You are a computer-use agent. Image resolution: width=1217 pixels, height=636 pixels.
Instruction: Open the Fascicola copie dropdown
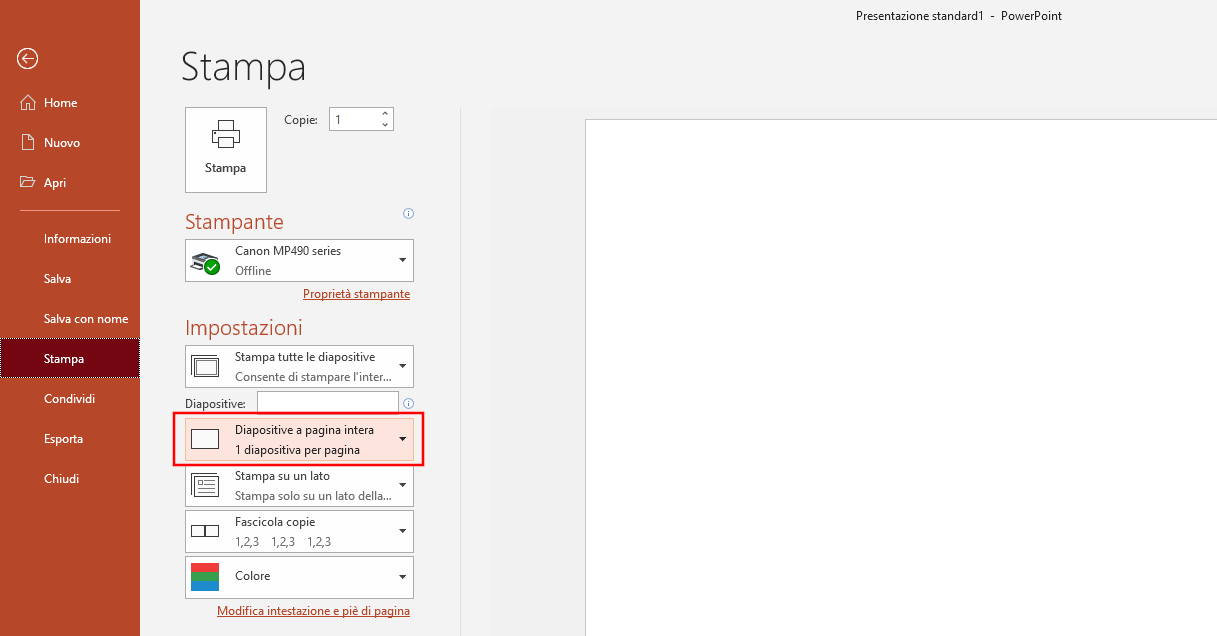tap(299, 531)
